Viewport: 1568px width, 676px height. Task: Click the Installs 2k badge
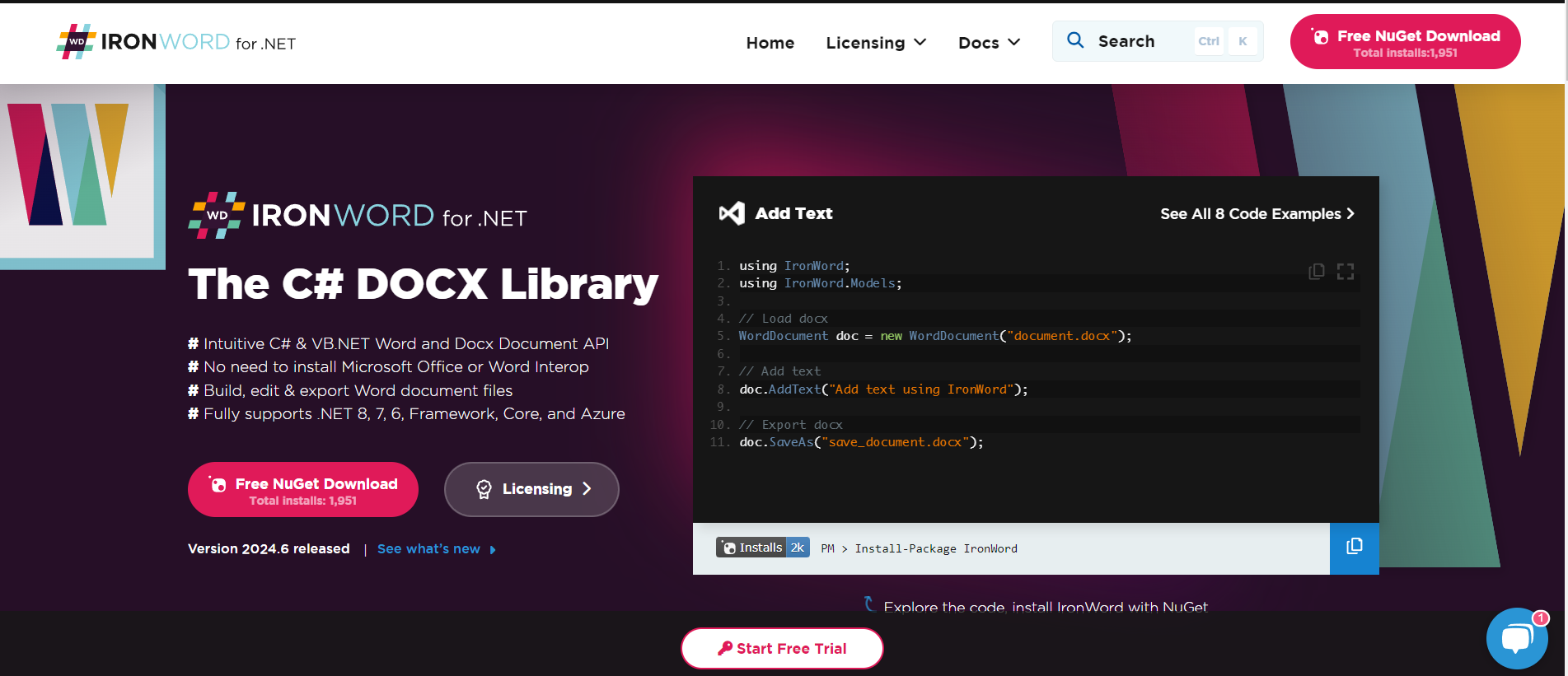[x=763, y=548]
